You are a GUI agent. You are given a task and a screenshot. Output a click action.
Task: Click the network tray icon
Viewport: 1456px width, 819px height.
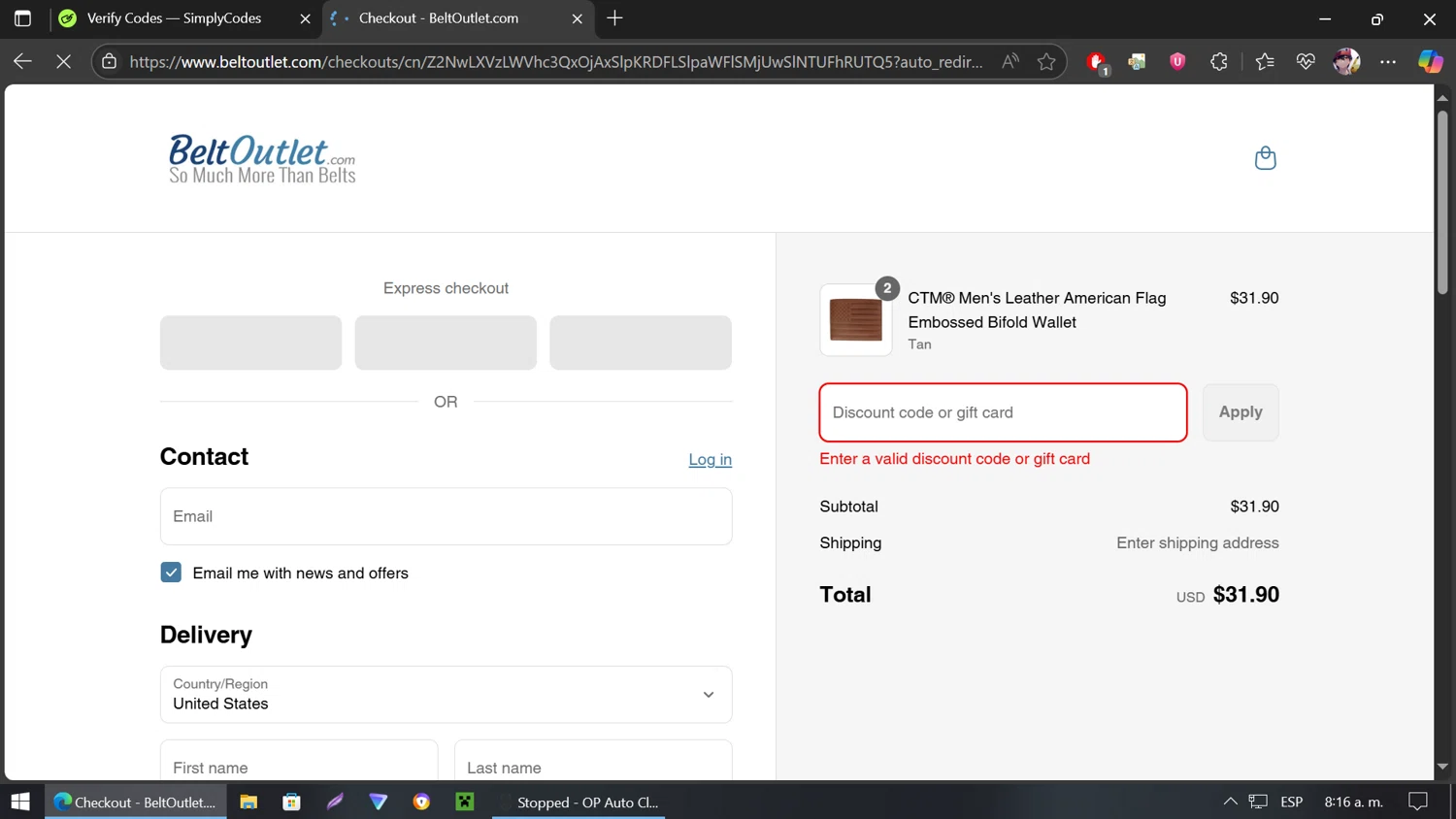tap(1258, 802)
